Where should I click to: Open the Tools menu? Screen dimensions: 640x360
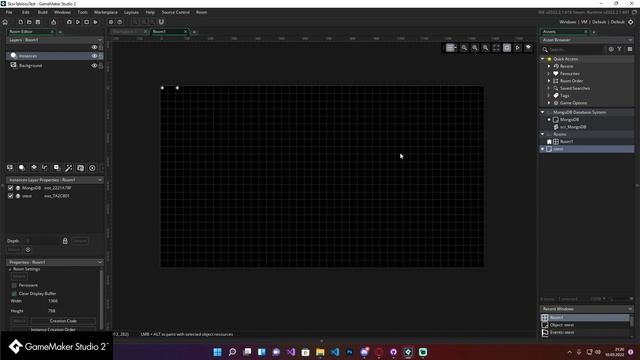(x=82, y=12)
